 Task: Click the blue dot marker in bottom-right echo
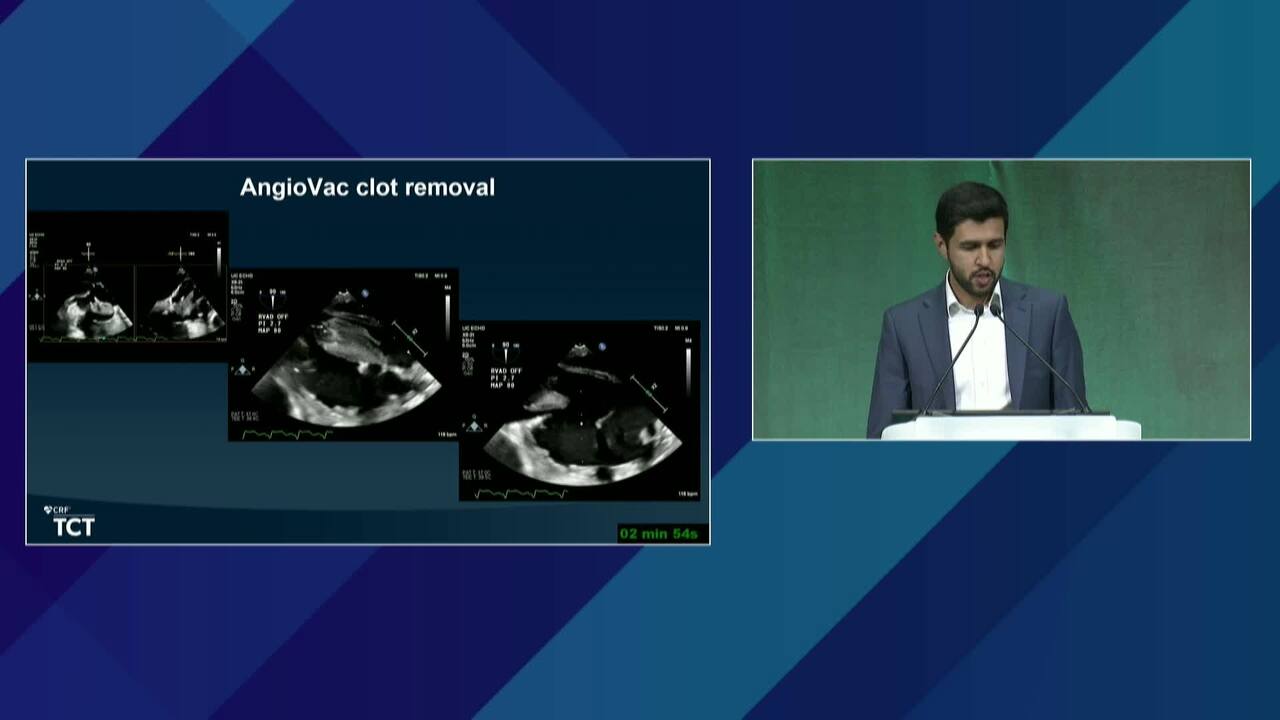602,346
